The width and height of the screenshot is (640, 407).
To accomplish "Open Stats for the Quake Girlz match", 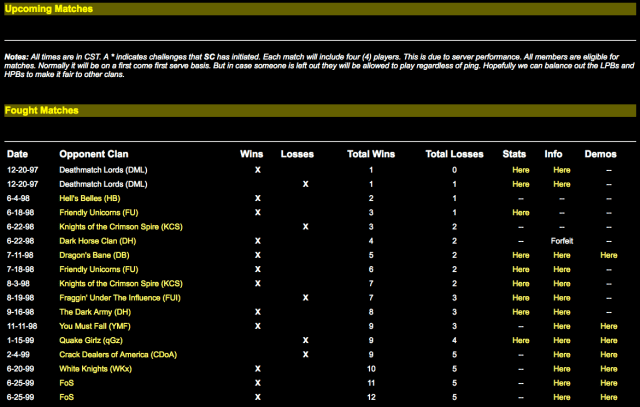I will click(521, 340).
